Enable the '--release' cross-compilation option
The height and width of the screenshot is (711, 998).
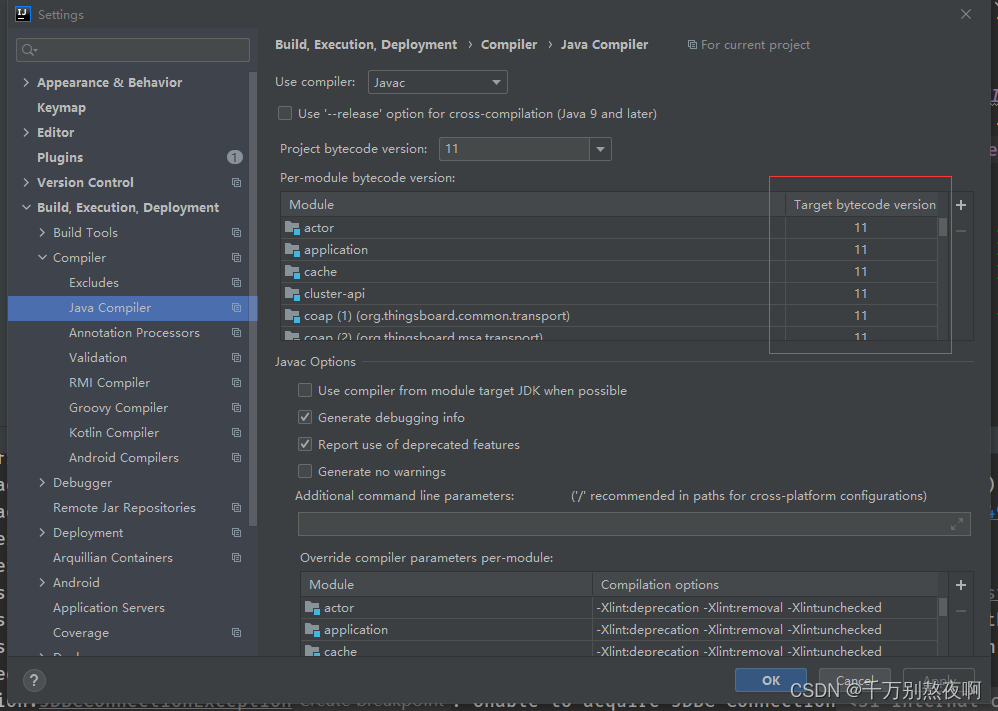point(285,113)
